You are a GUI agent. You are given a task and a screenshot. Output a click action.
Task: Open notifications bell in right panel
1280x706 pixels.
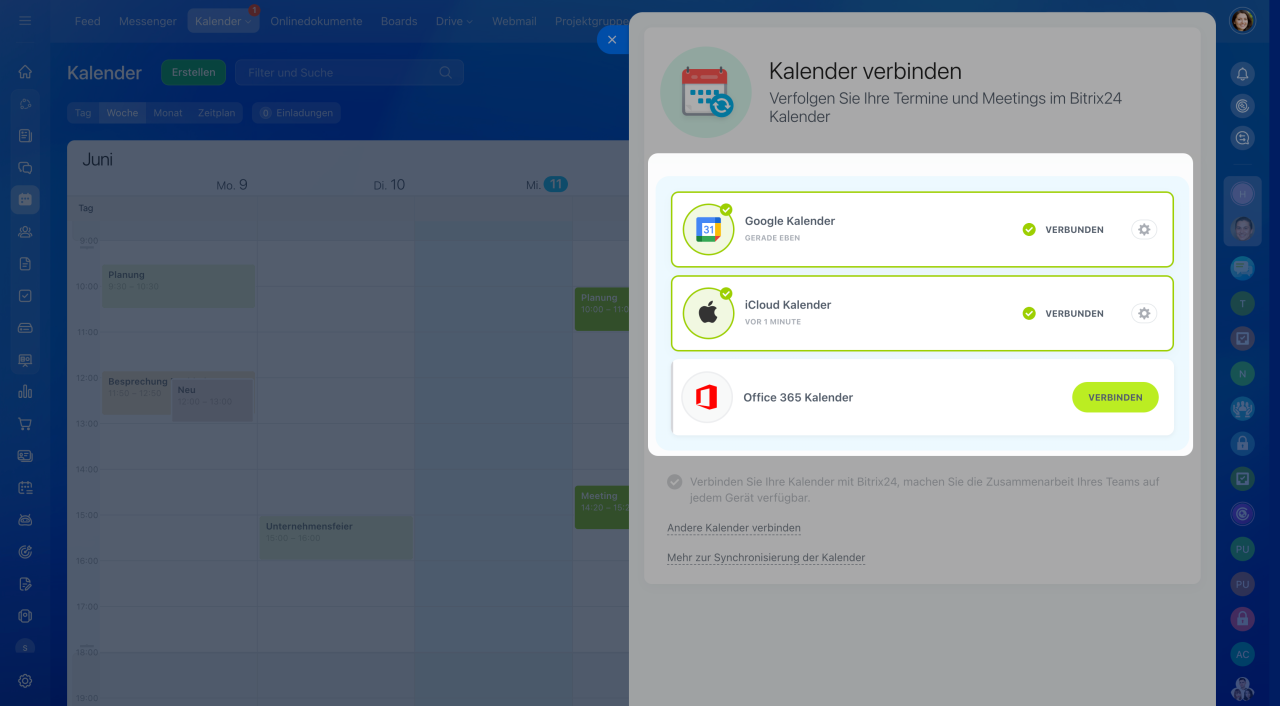(x=1242, y=74)
